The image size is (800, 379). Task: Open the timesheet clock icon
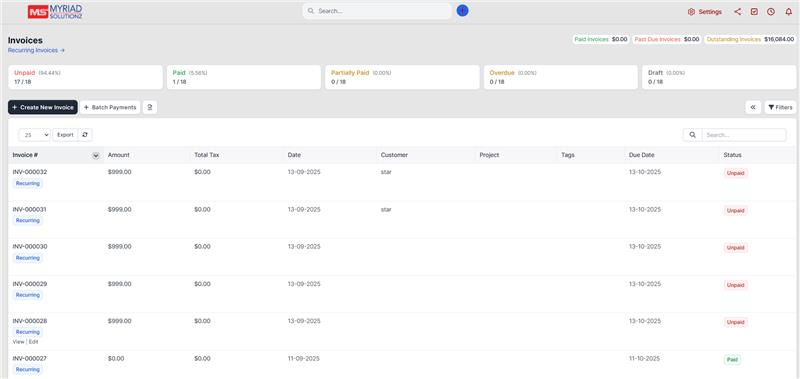(x=771, y=12)
